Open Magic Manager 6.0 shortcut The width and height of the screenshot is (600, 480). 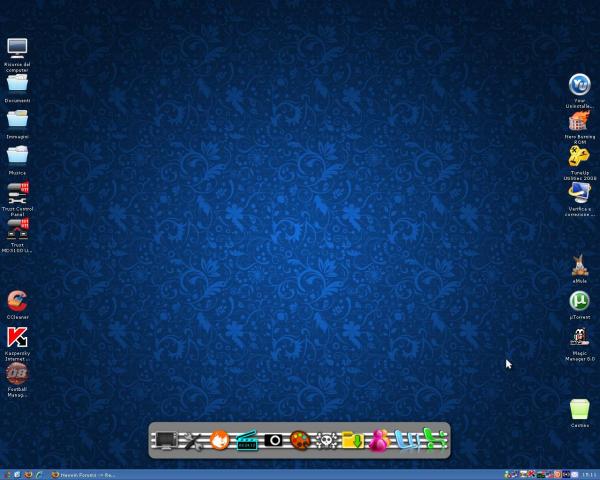tap(579, 344)
